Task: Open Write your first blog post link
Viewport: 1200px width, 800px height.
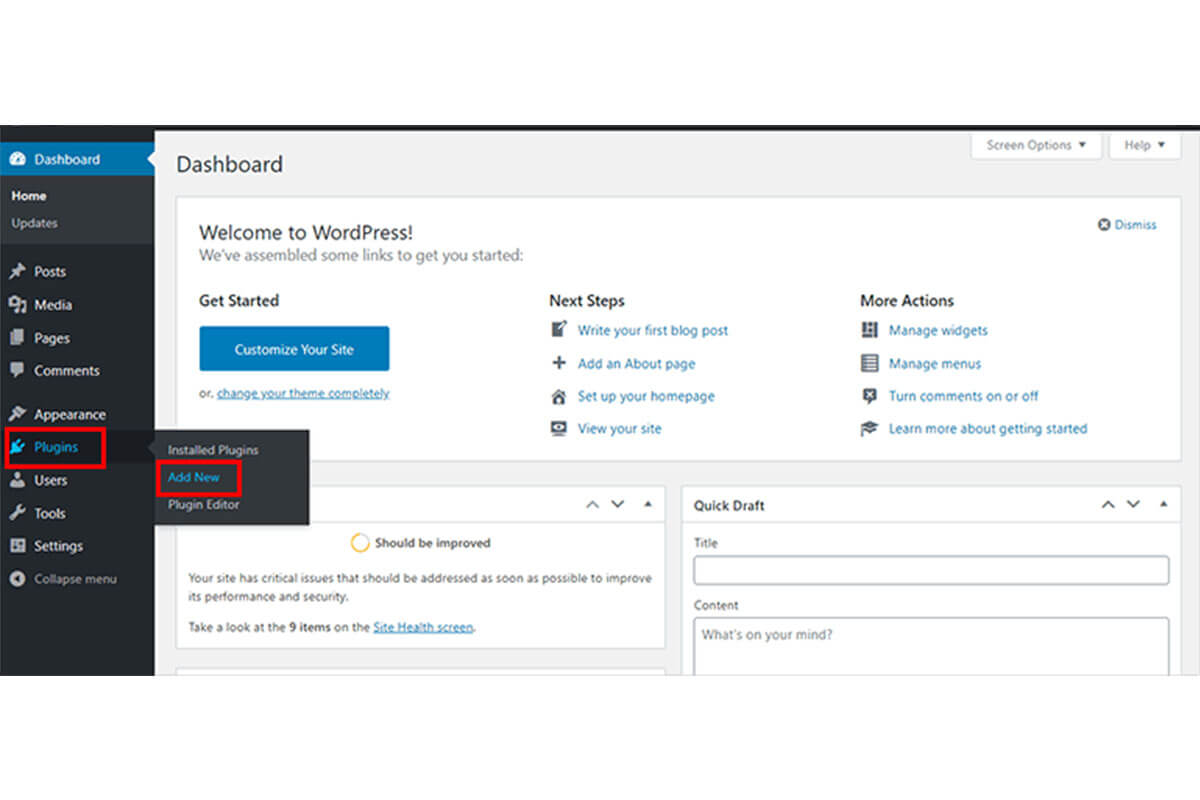Action: click(x=653, y=330)
